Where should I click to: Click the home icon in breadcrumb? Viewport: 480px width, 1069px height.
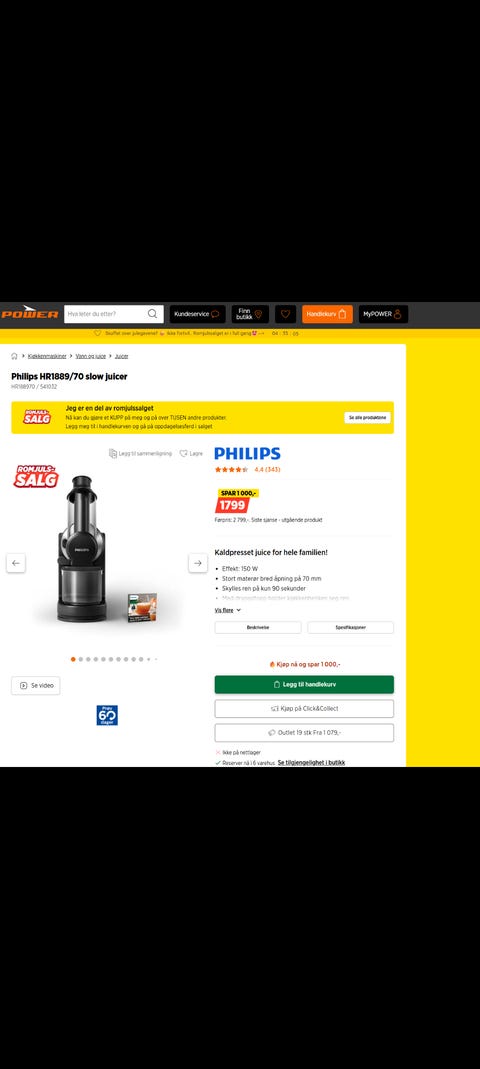(x=14, y=356)
